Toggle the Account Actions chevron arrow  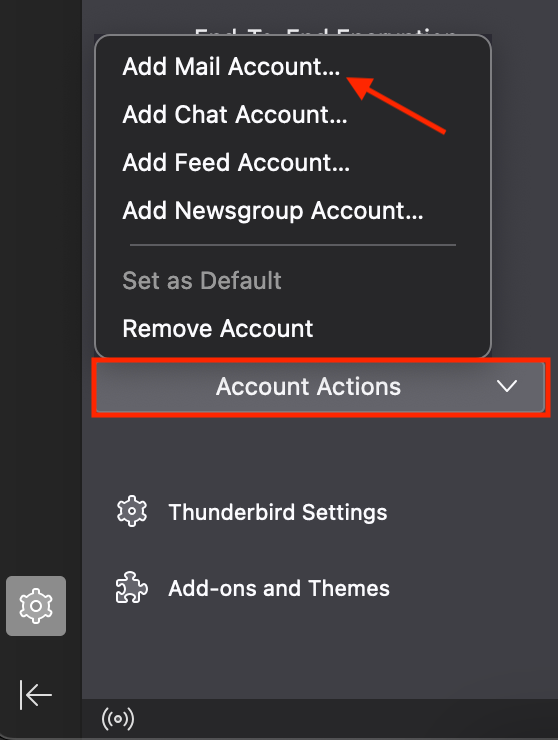coord(507,386)
